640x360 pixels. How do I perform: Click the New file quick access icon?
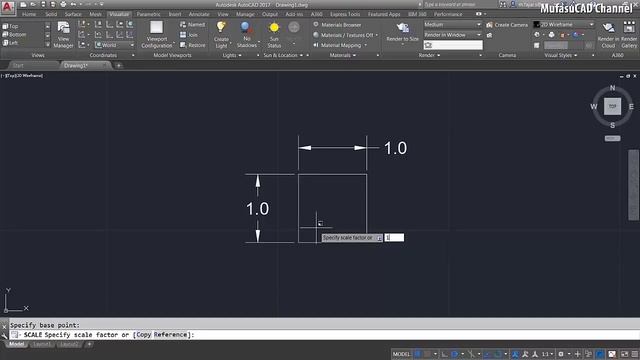[x=24, y=4]
